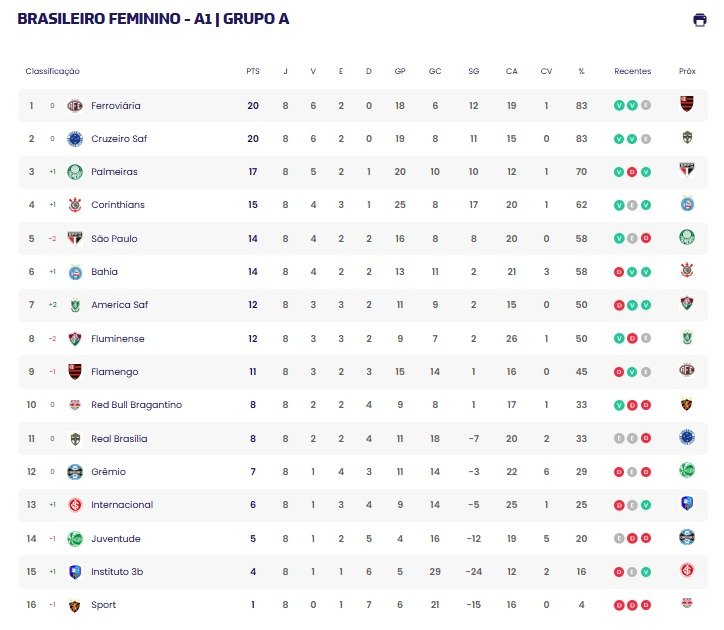This screenshot has width=724, height=630.
Task: Click the SG column header
Action: pyautogui.click(x=474, y=71)
